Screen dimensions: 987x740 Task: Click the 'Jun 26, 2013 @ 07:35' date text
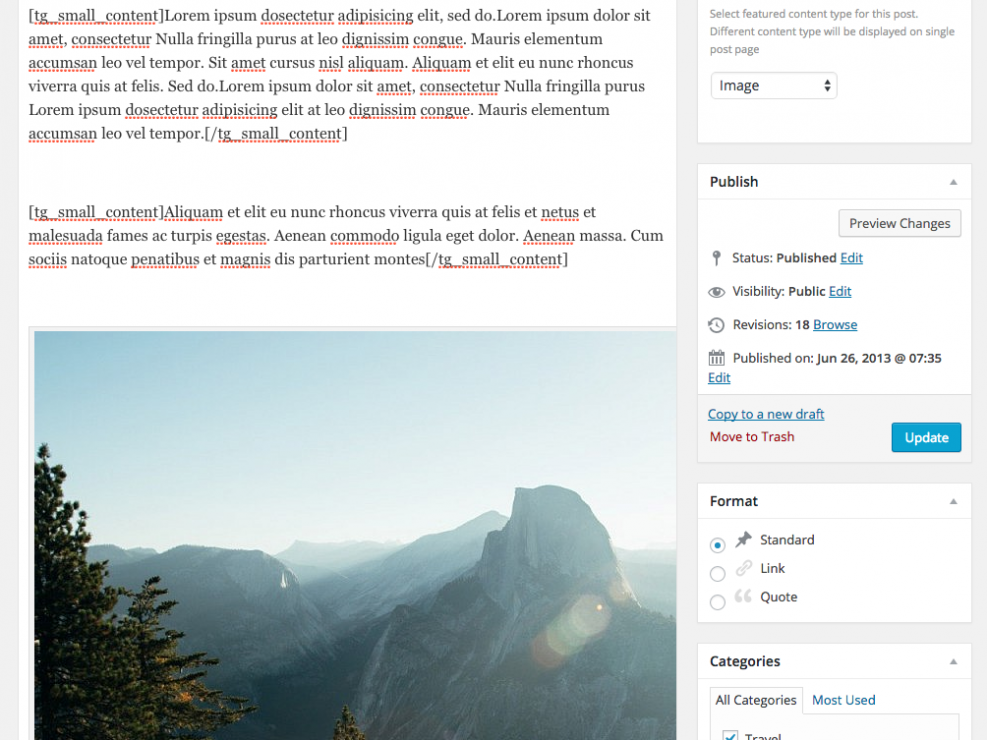pos(879,358)
